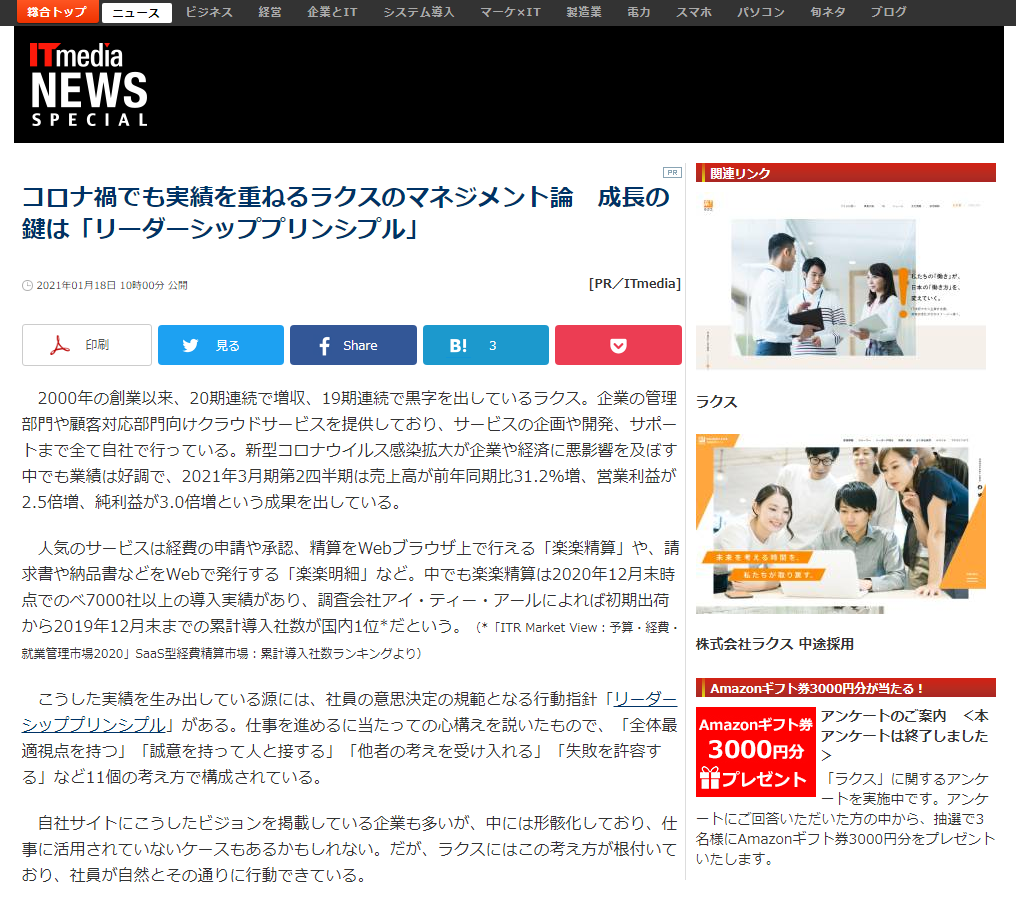Save the article with Pocket icon

pyautogui.click(x=618, y=345)
